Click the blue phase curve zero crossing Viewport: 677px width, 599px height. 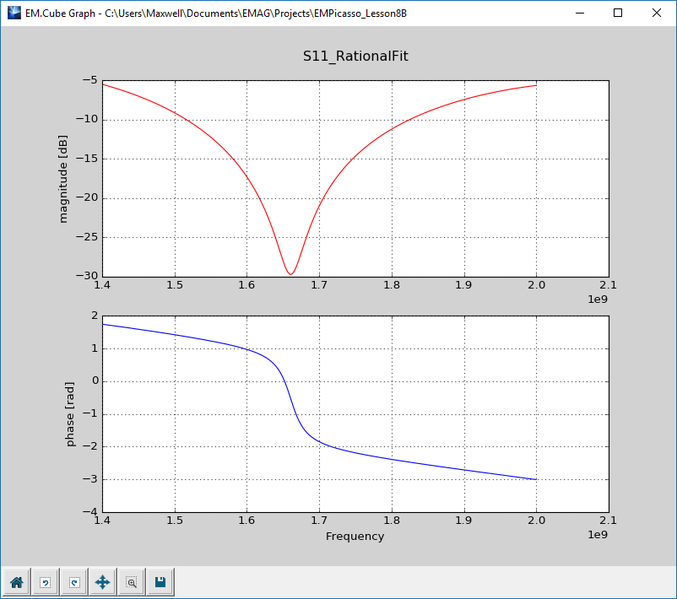point(285,381)
